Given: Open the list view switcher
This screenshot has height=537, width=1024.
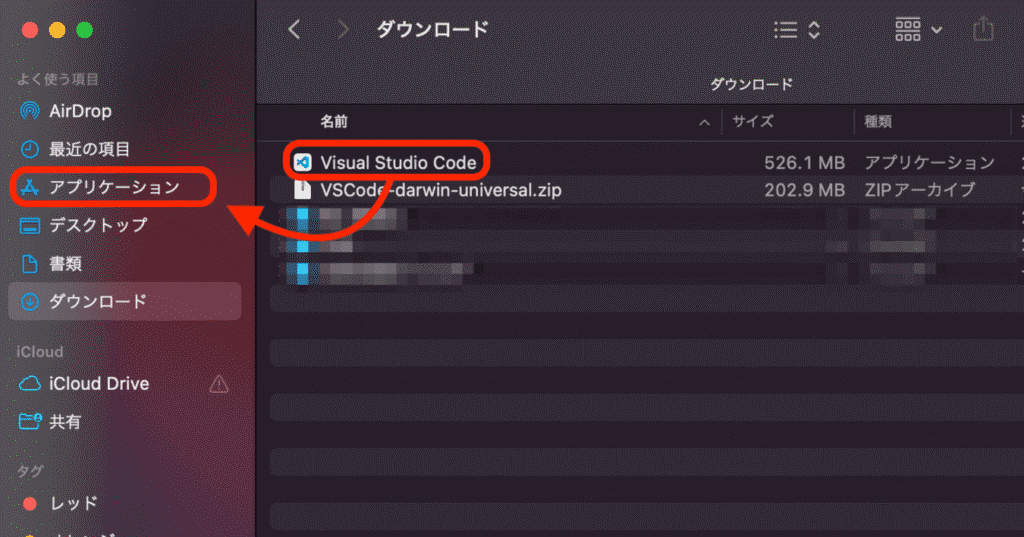Looking at the screenshot, I should point(796,30).
